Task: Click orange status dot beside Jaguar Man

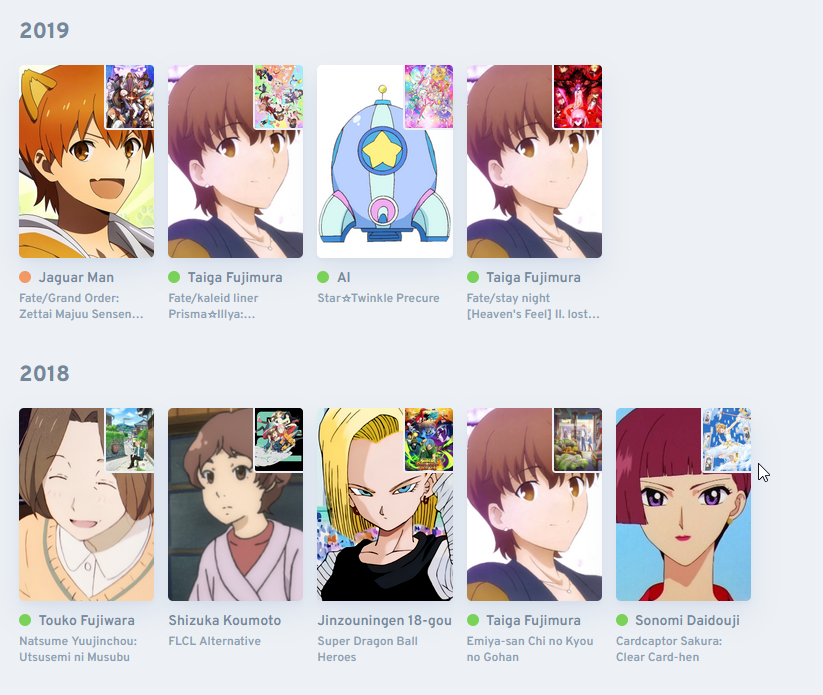Action: click(25, 277)
